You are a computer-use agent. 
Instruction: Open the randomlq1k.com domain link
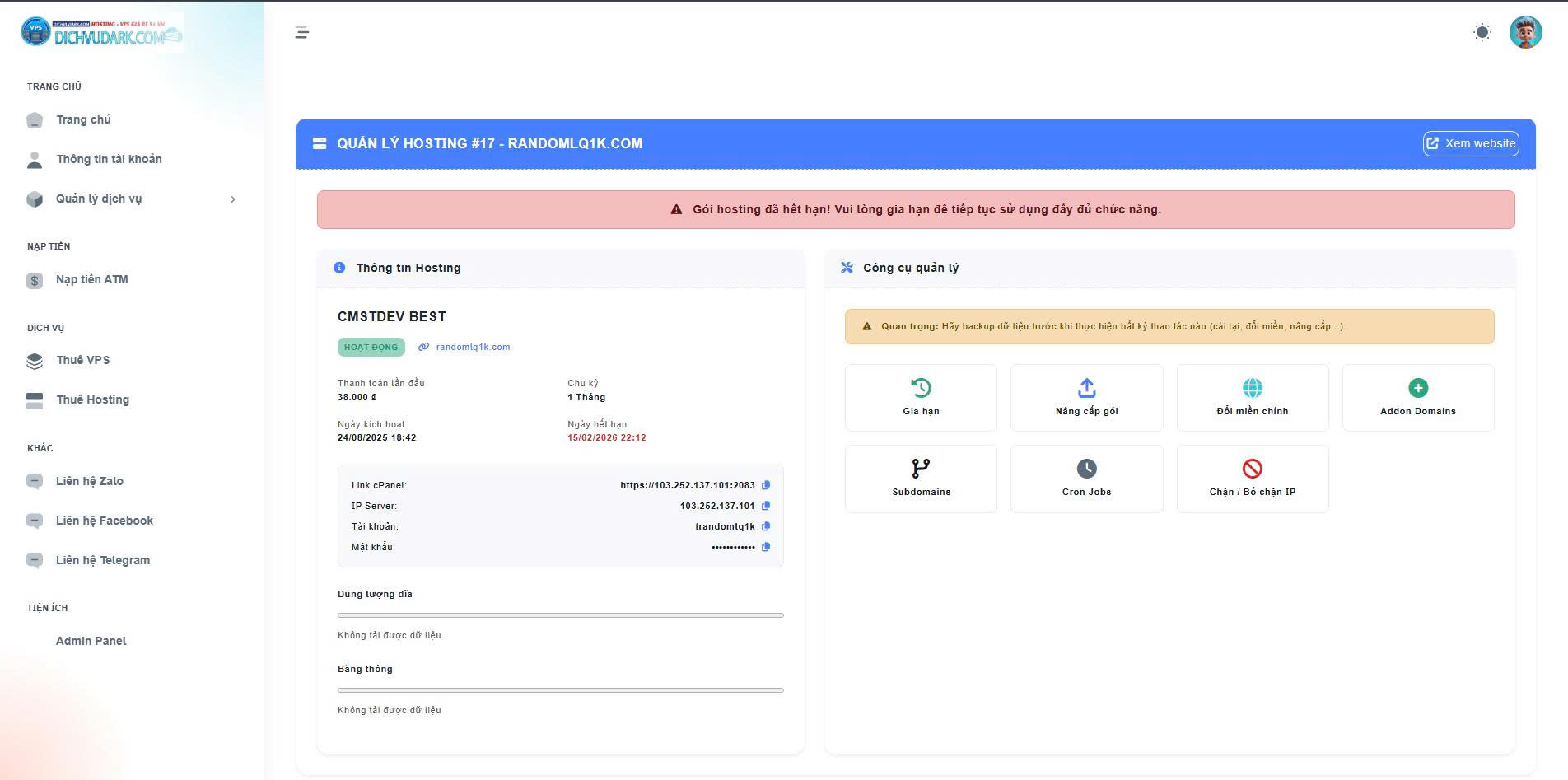(x=473, y=348)
